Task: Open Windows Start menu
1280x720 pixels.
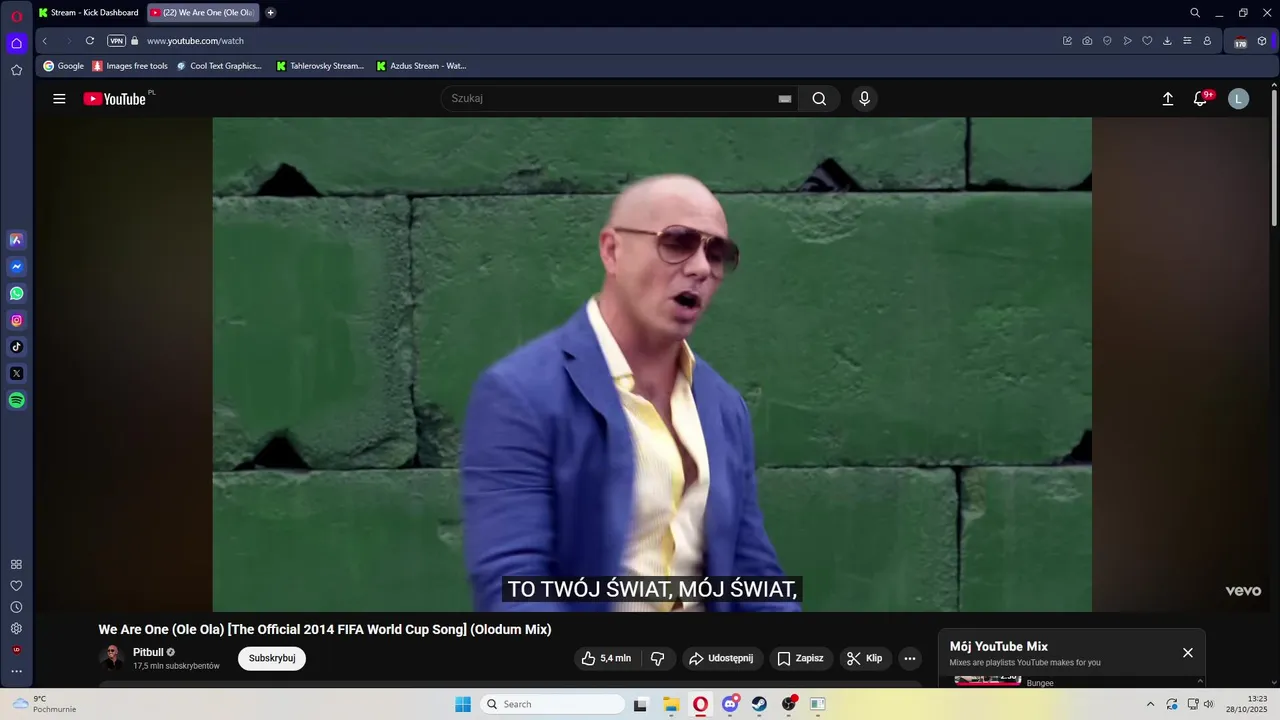Action: pyautogui.click(x=463, y=704)
